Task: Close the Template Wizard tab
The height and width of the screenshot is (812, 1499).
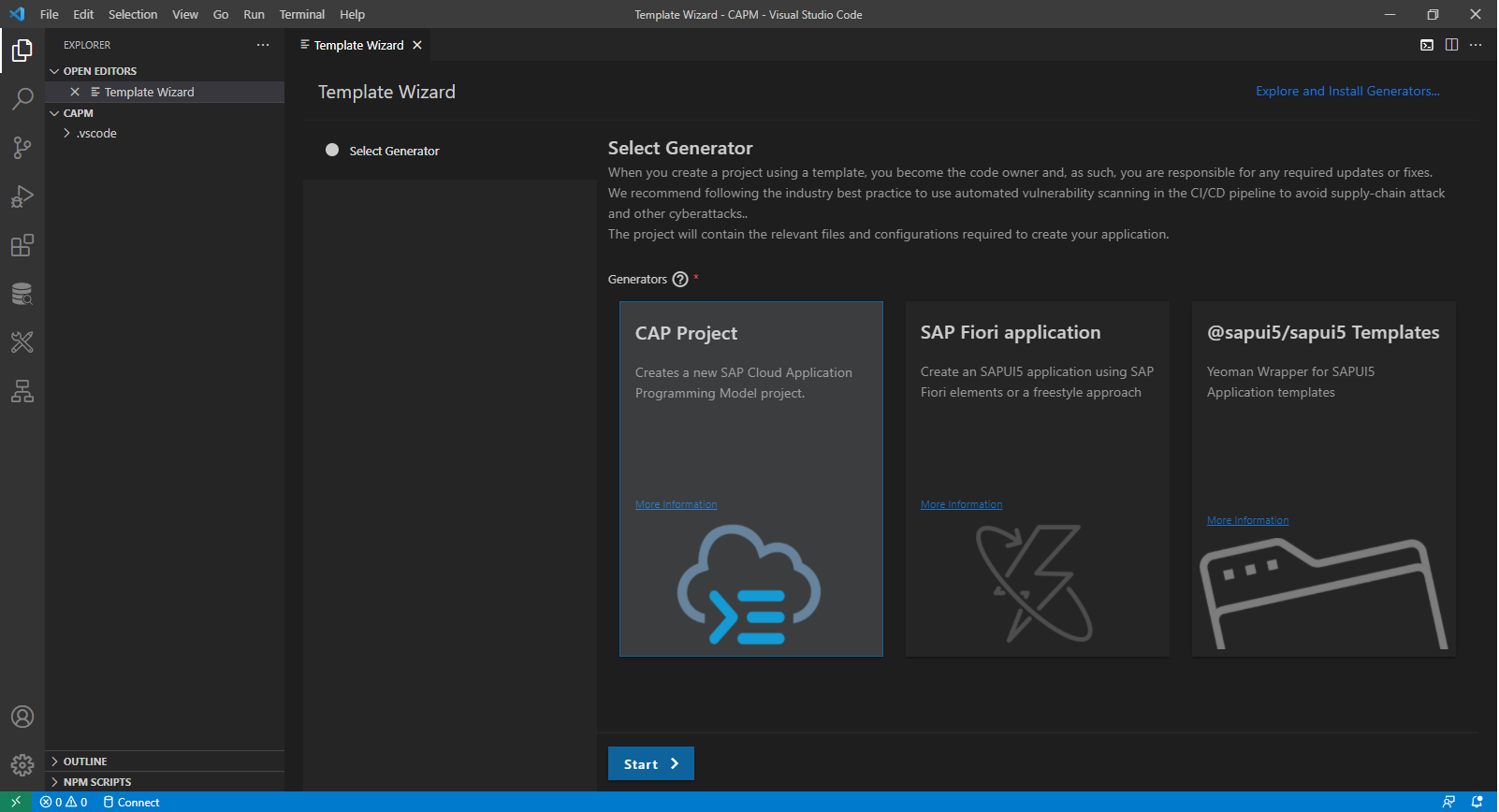Action: tap(417, 45)
